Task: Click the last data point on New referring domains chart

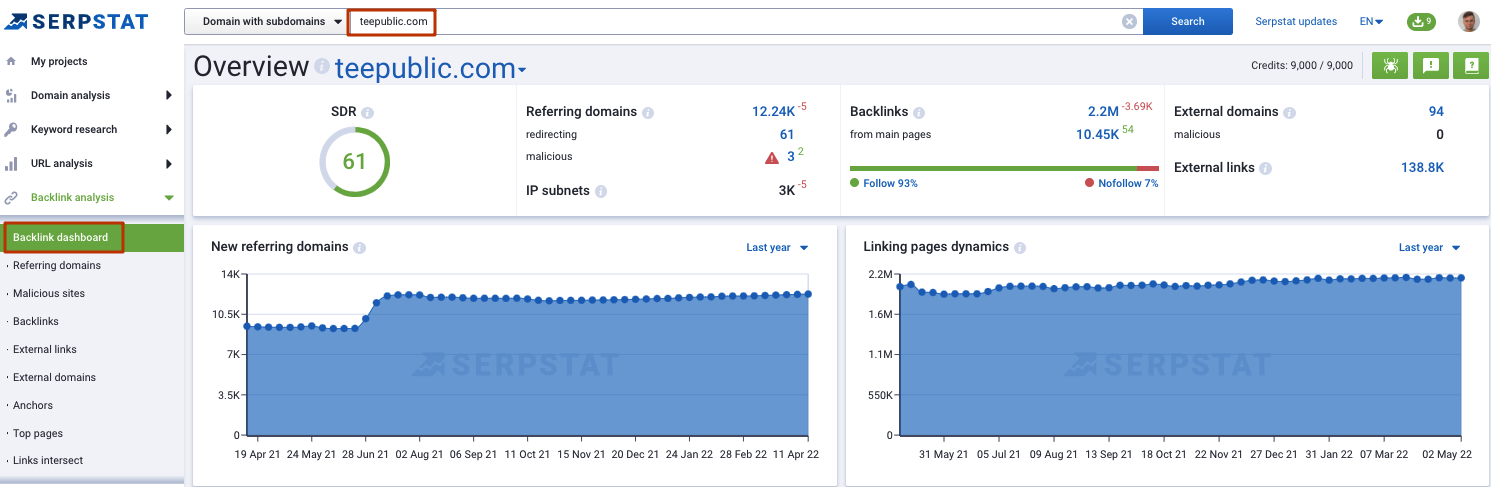Action: [x=808, y=294]
